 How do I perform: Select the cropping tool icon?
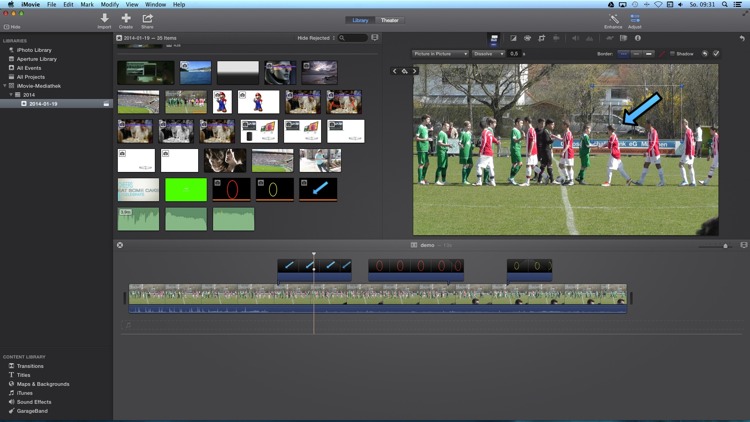541,38
